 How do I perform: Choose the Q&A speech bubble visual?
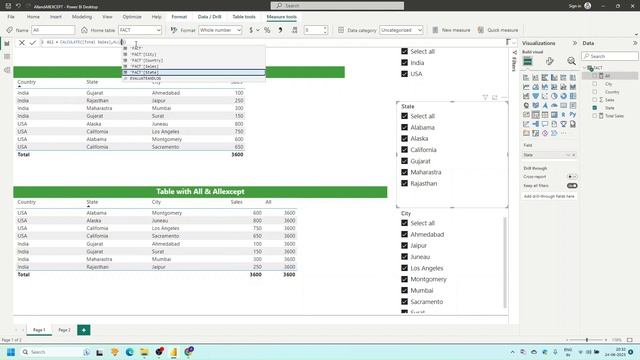[545, 124]
